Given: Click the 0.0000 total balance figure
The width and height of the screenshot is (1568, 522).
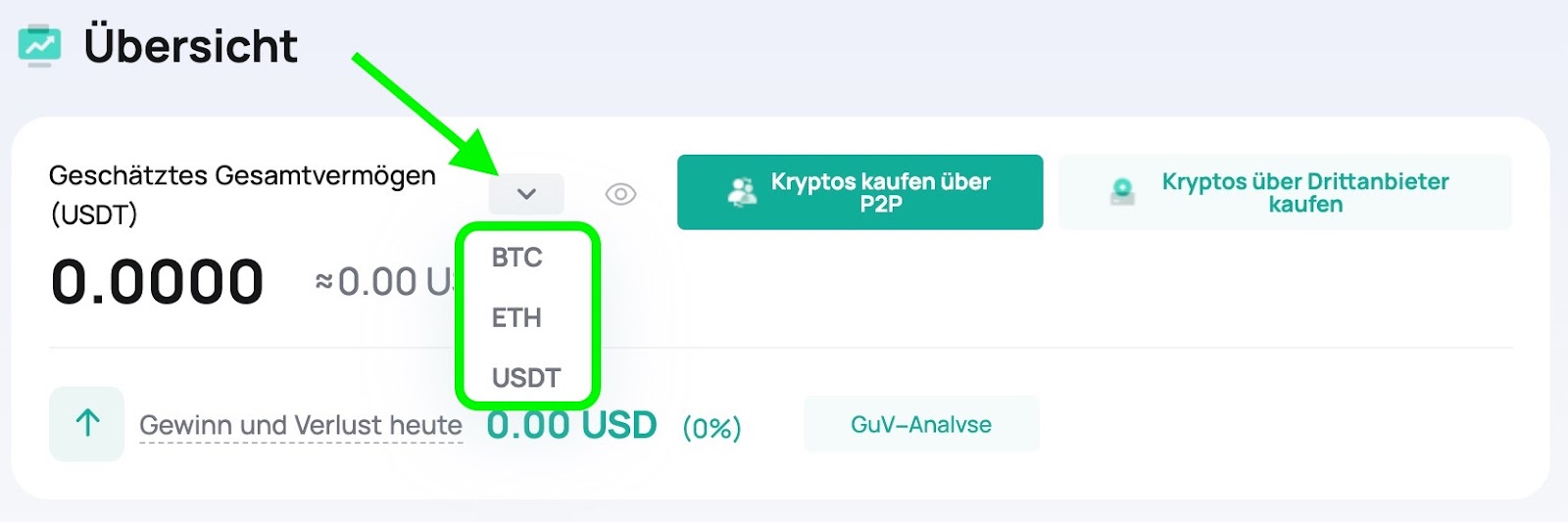Looking at the screenshot, I should point(157,282).
